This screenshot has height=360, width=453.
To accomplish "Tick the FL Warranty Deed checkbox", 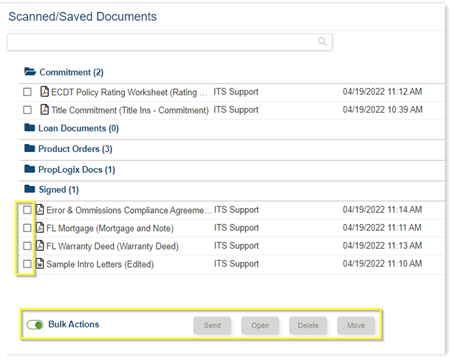I will pos(27,246).
